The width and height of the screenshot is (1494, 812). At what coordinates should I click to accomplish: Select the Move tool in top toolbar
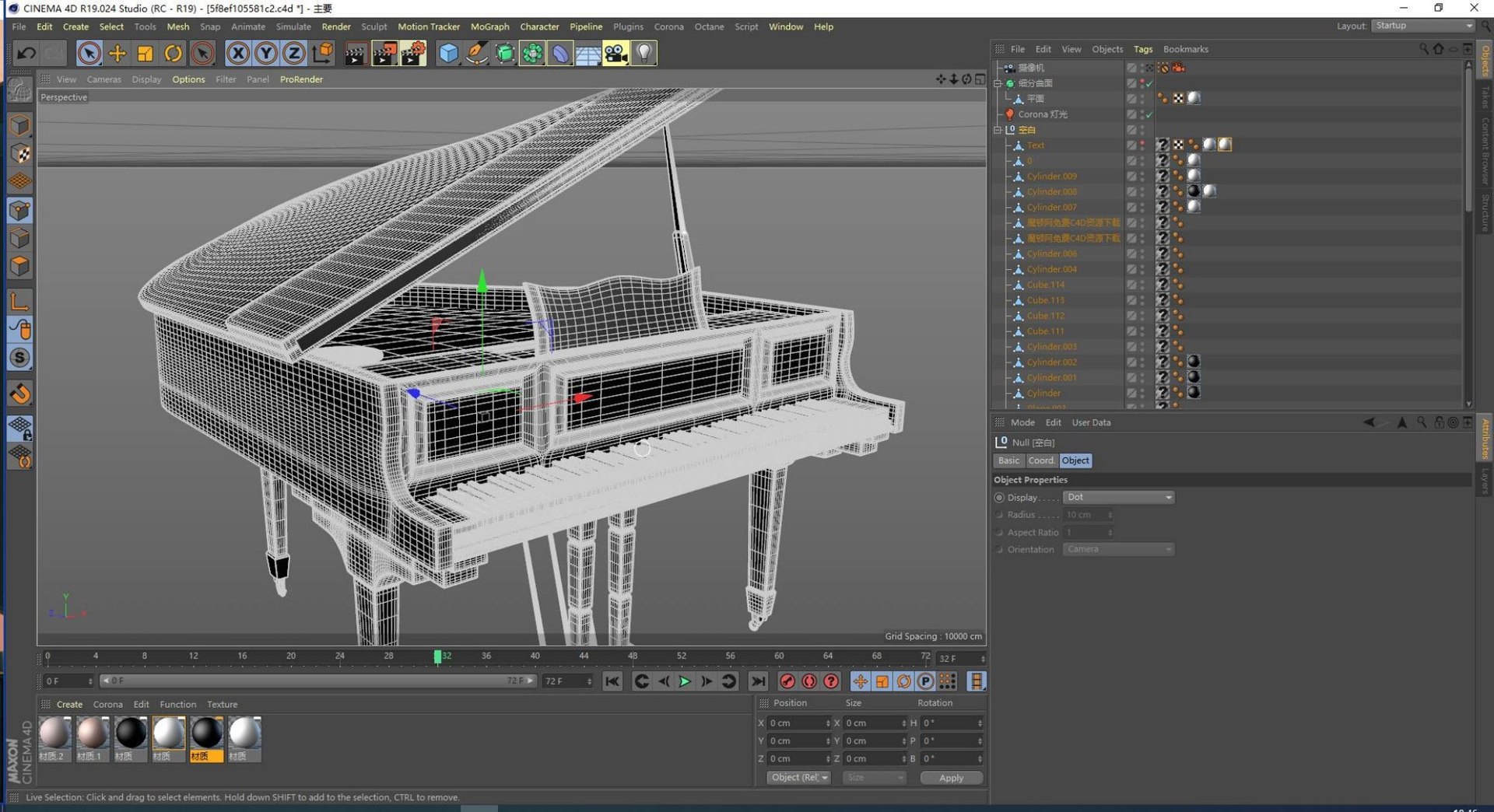[117, 53]
